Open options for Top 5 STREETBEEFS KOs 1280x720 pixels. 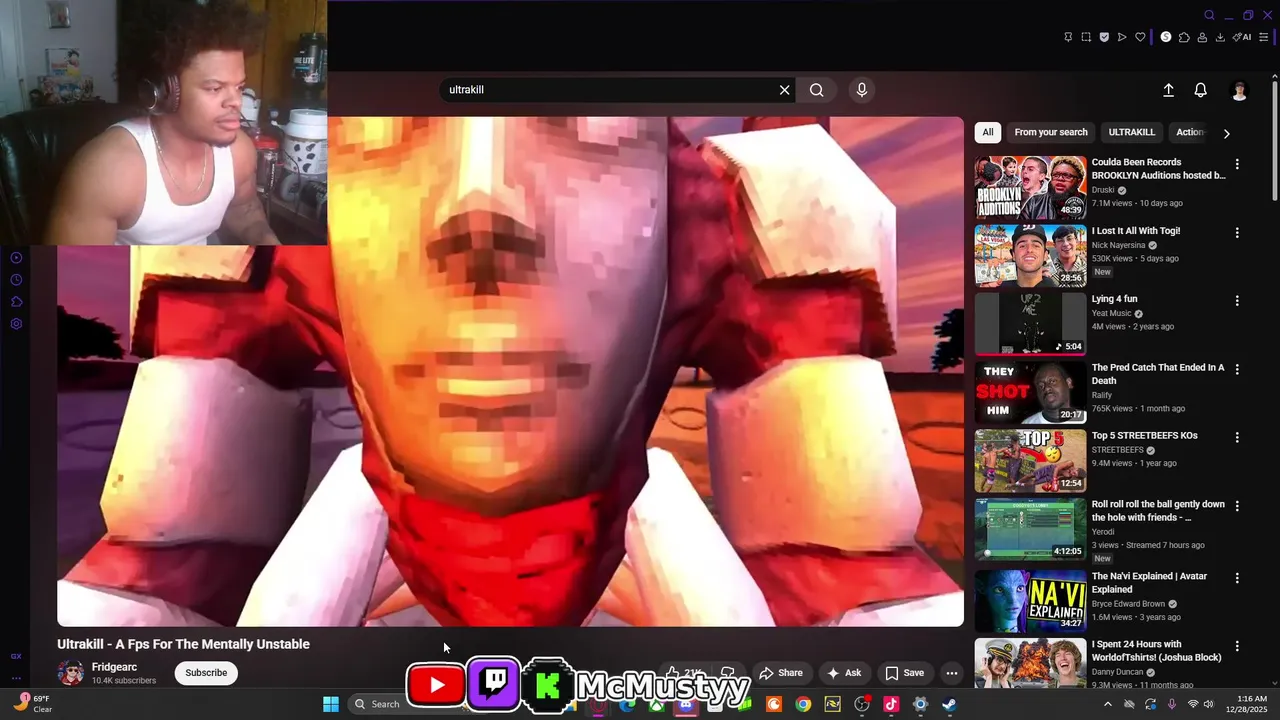coord(1237,438)
